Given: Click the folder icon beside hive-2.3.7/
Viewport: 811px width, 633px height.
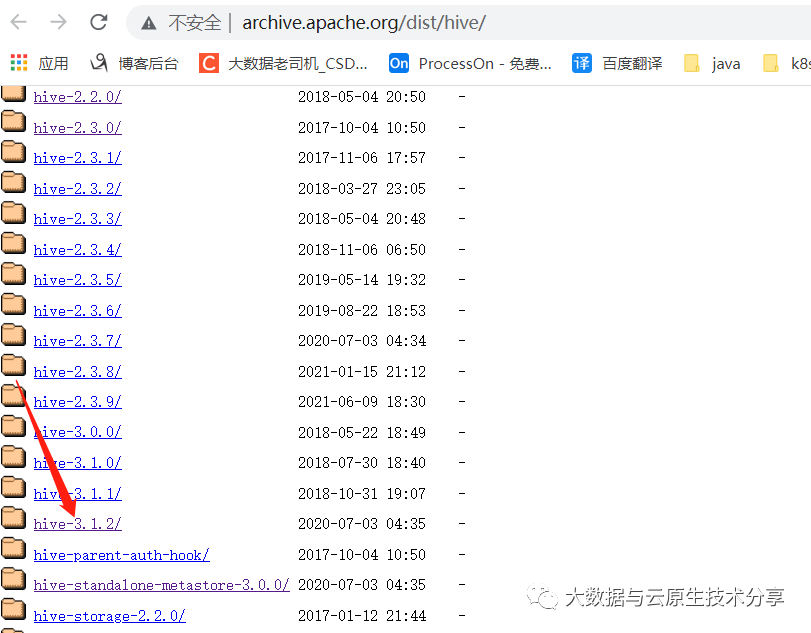Looking at the screenshot, I should coord(13,335).
